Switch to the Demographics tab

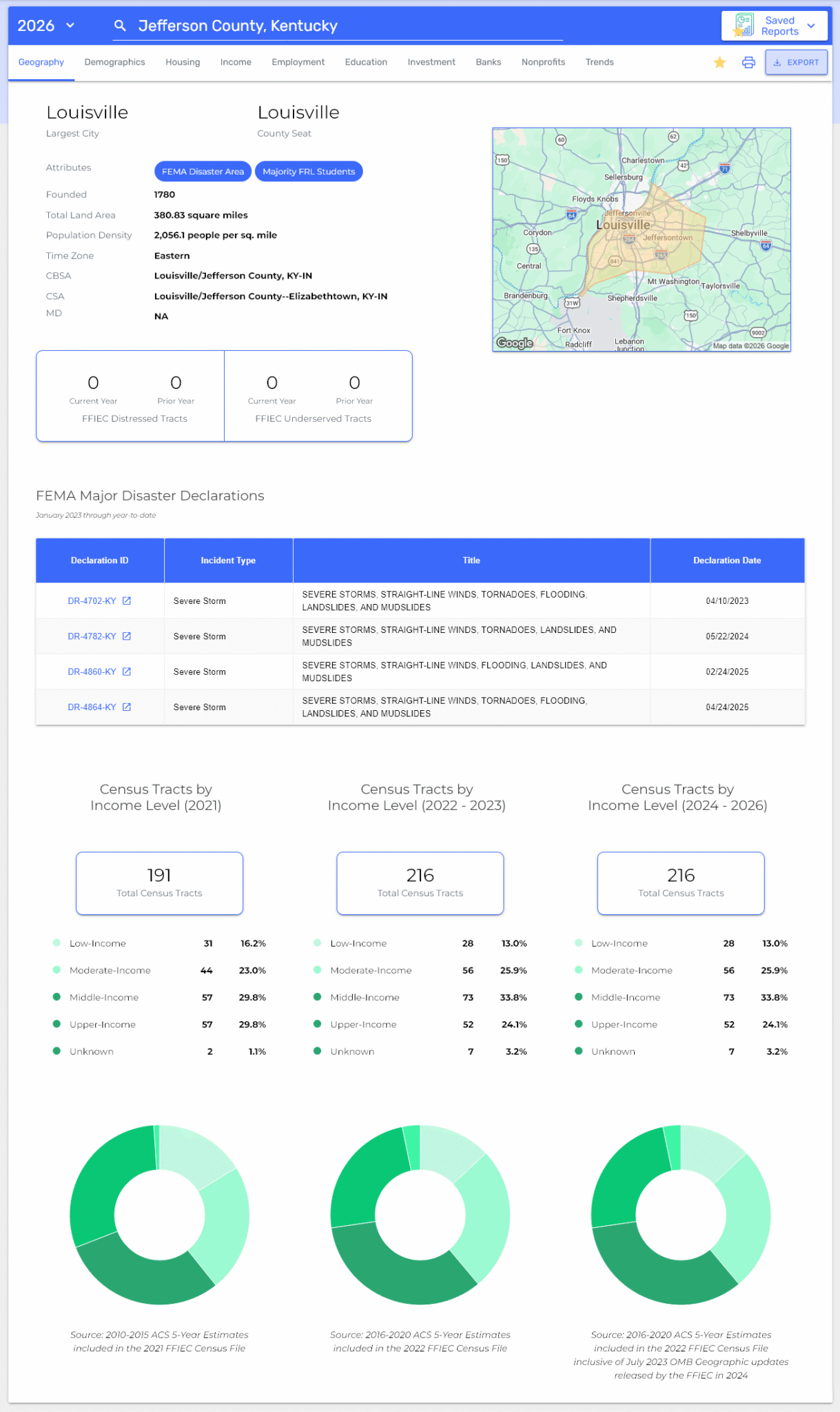(x=114, y=62)
